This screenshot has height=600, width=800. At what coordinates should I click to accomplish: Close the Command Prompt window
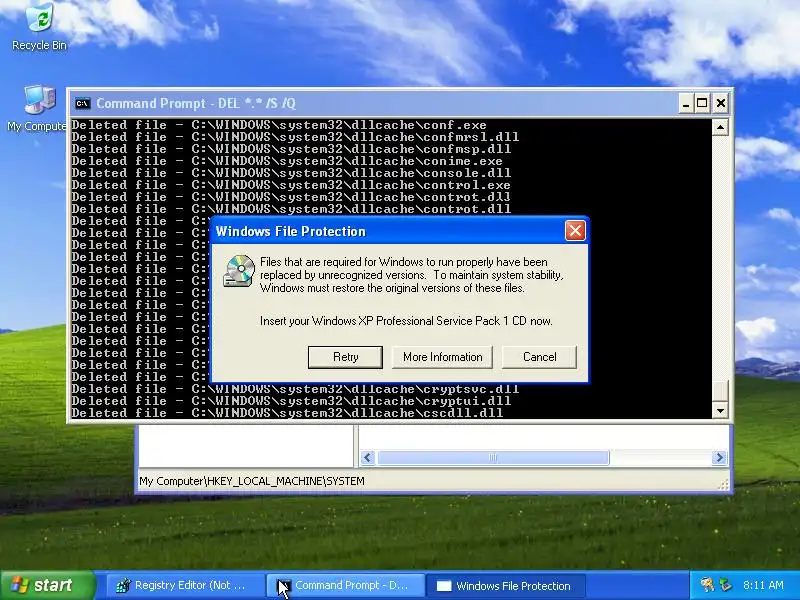click(x=720, y=104)
